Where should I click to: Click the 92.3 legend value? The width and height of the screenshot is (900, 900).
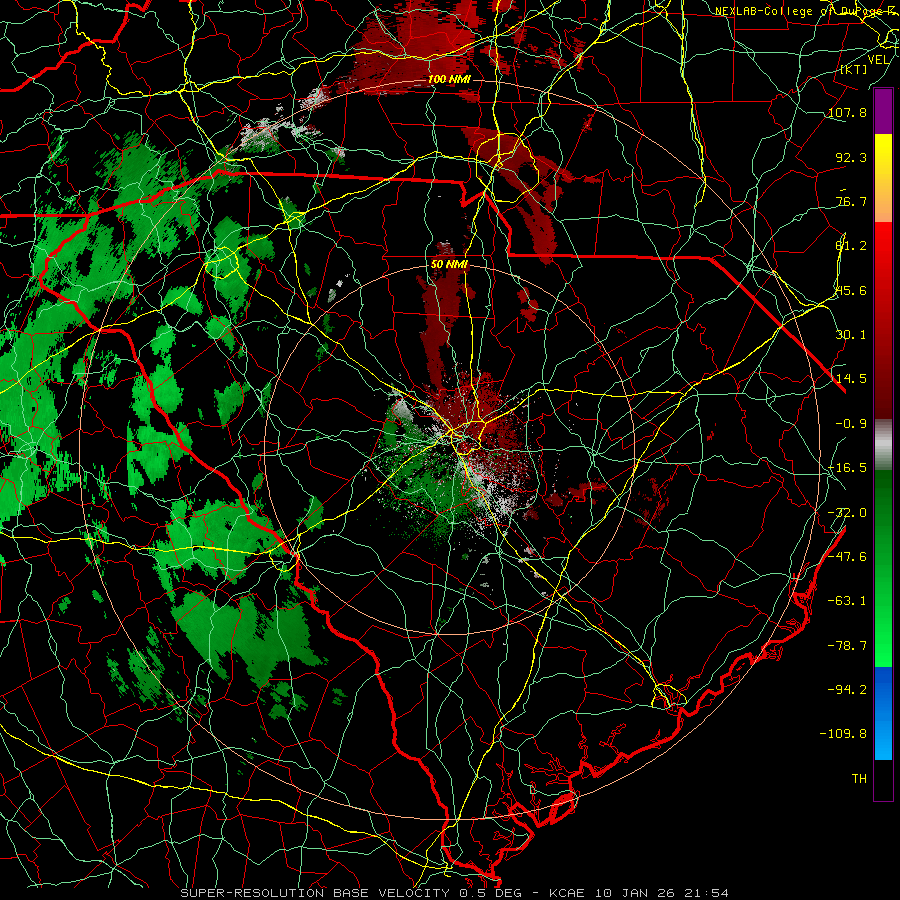(851, 157)
